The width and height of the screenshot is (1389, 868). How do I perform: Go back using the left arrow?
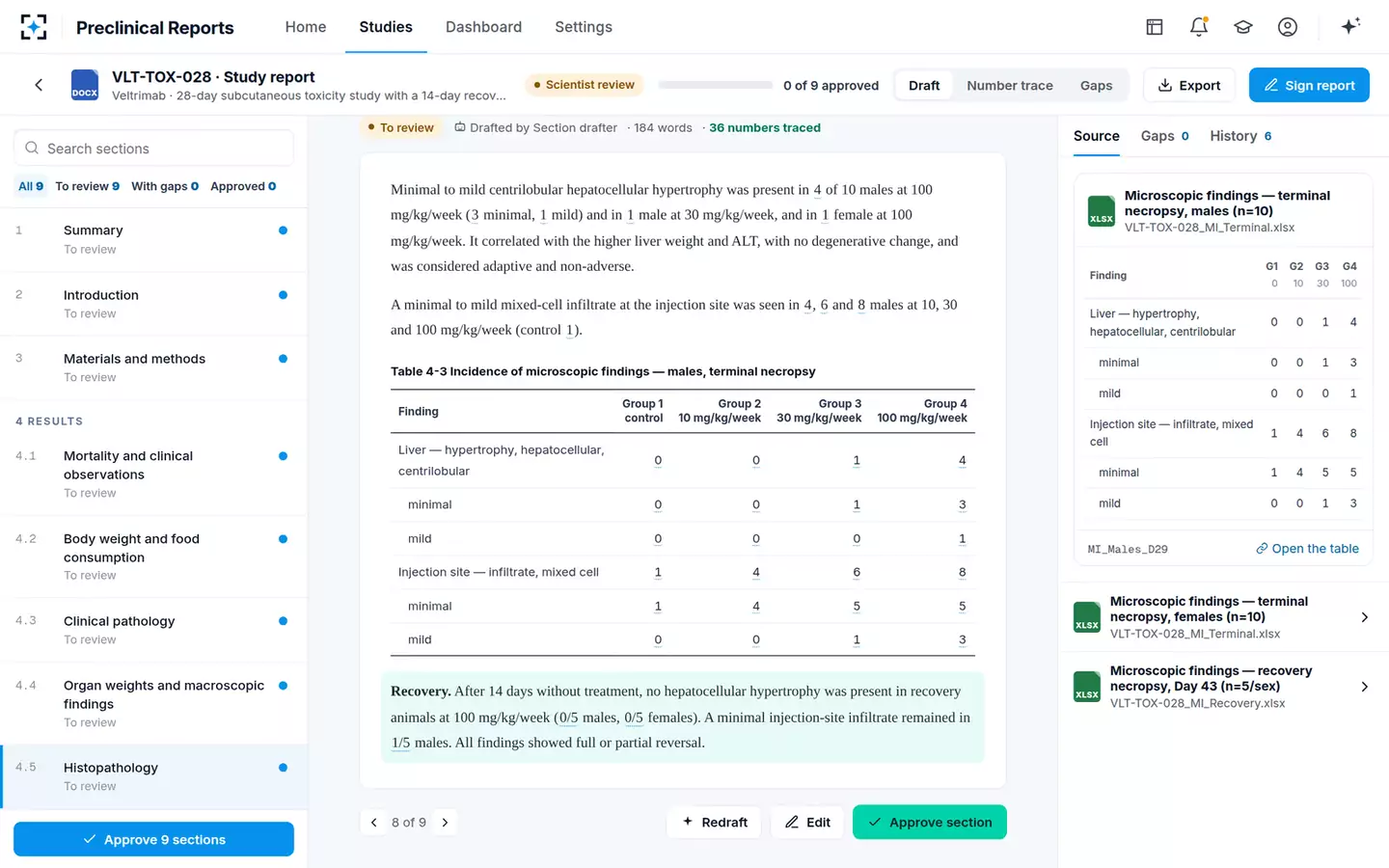coord(39,85)
